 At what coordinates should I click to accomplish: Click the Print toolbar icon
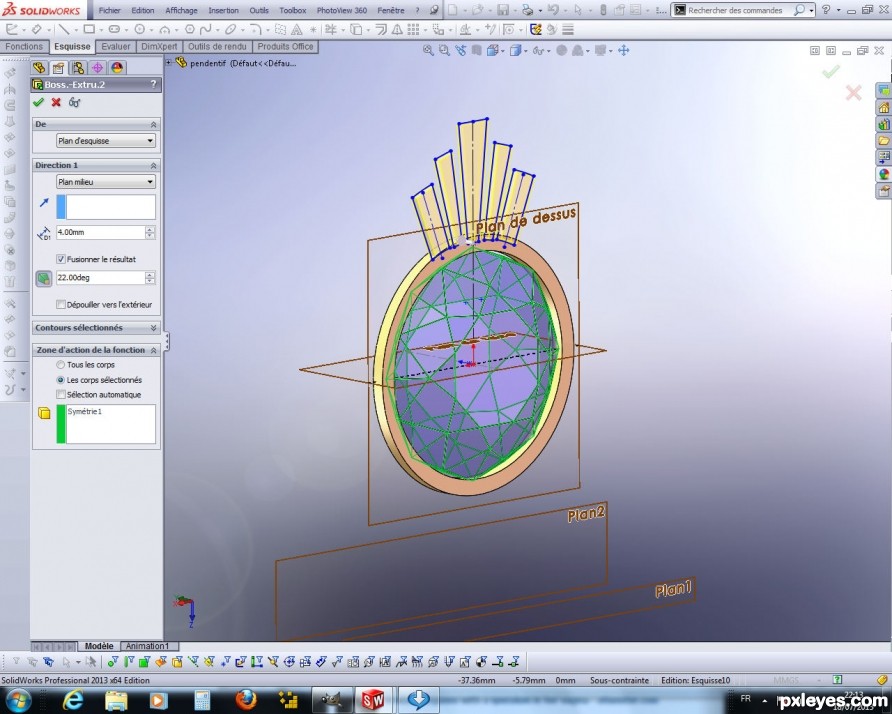[x=527, y=10]
